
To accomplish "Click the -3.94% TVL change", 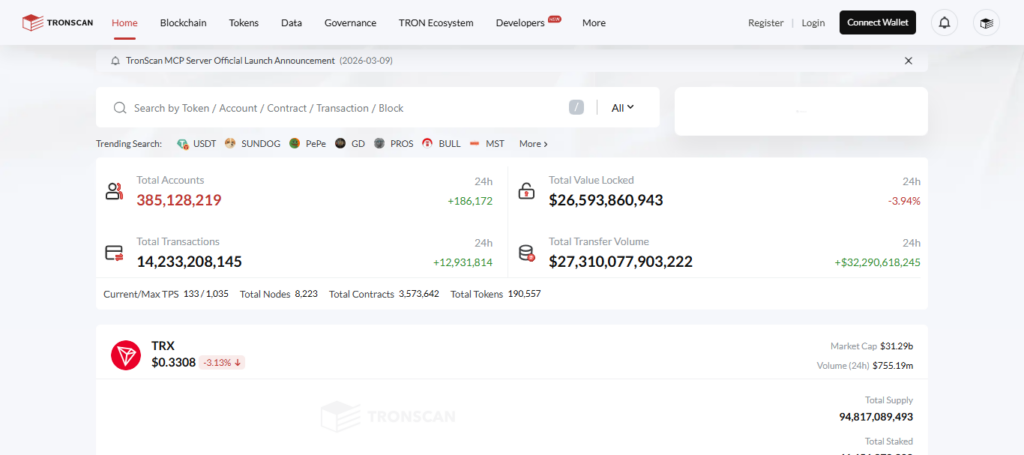I will tap(904, 201).
